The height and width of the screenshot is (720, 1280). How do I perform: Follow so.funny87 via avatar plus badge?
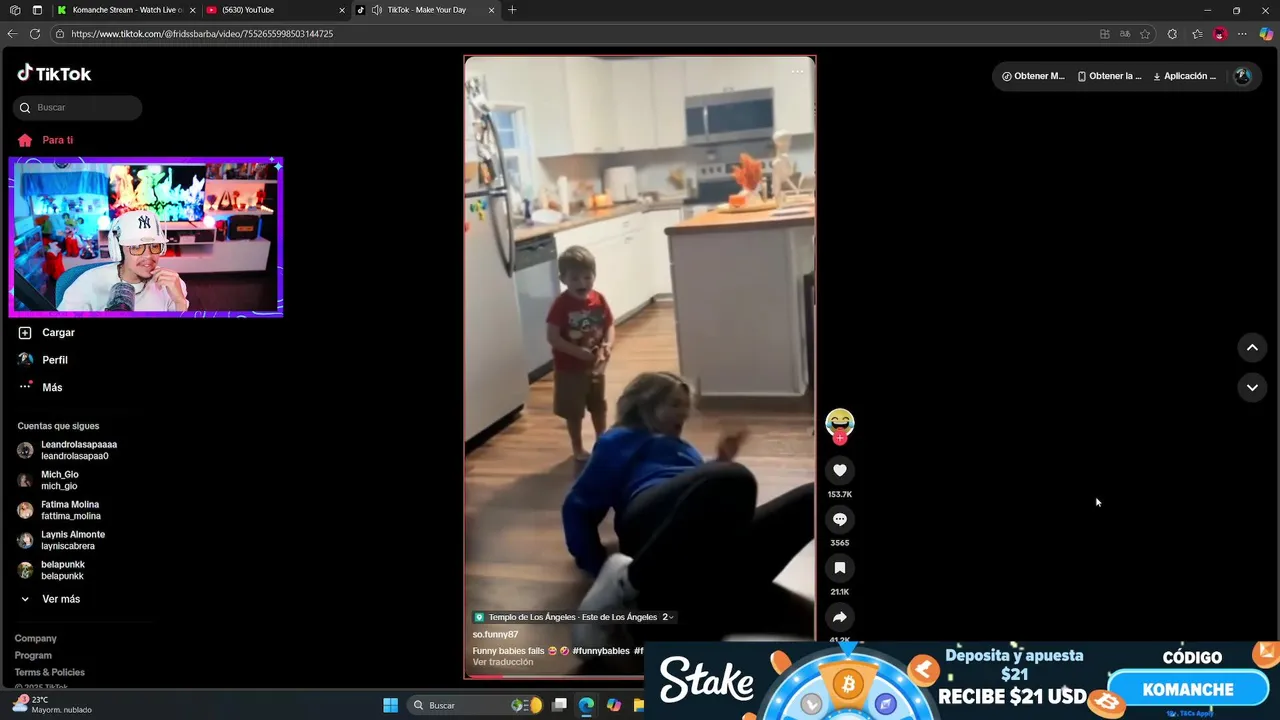pyautogui.click(x=840, y=438)
